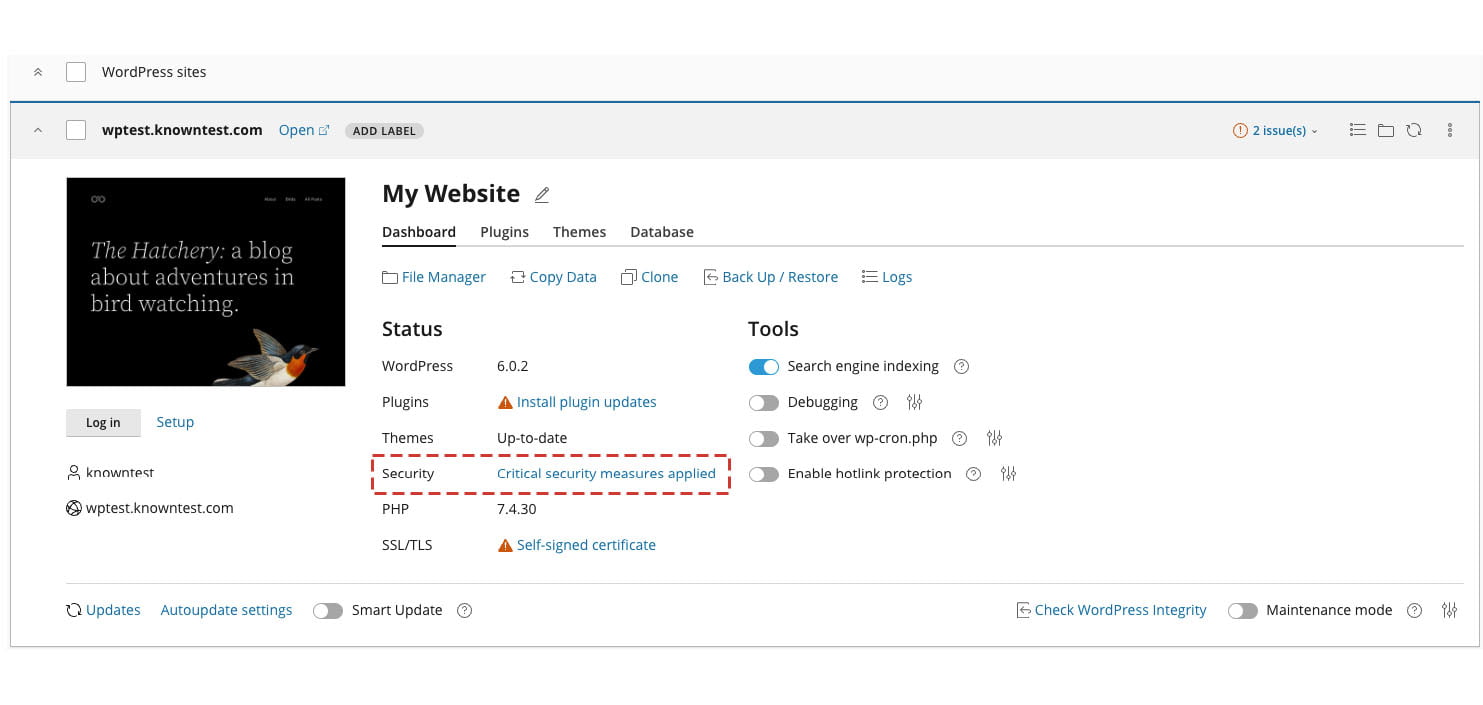Open Maintenance mode settings sliders icon
This screenshot has width=1483, height=705.
pos(1449,610)
